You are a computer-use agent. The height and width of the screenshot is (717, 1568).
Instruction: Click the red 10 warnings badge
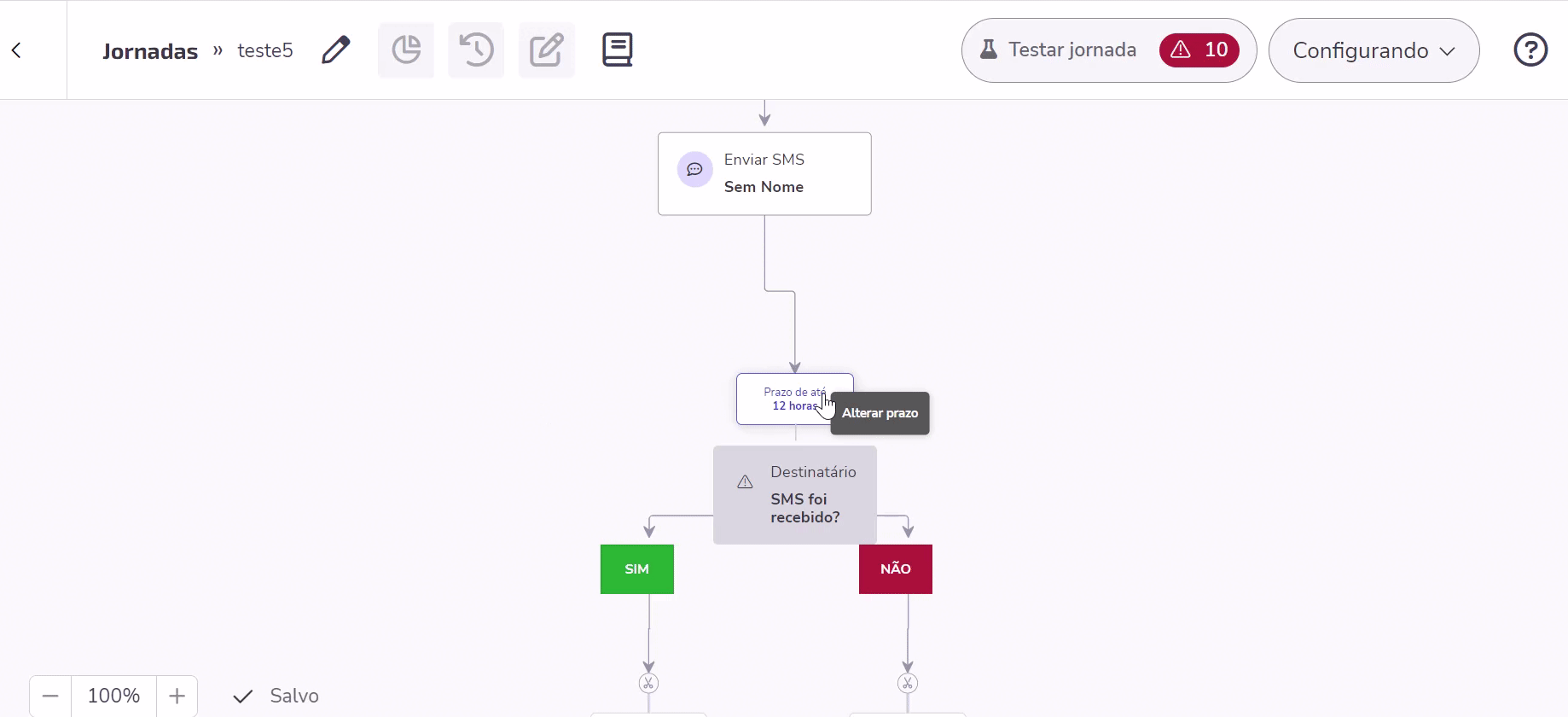point(1199,50)
